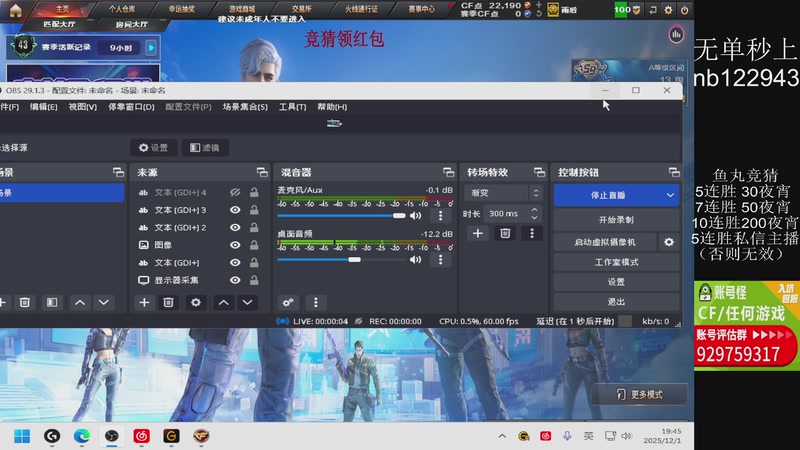Delete the selected source with trash icon
Screen dimensions: 800x450
tap(168, 303)
